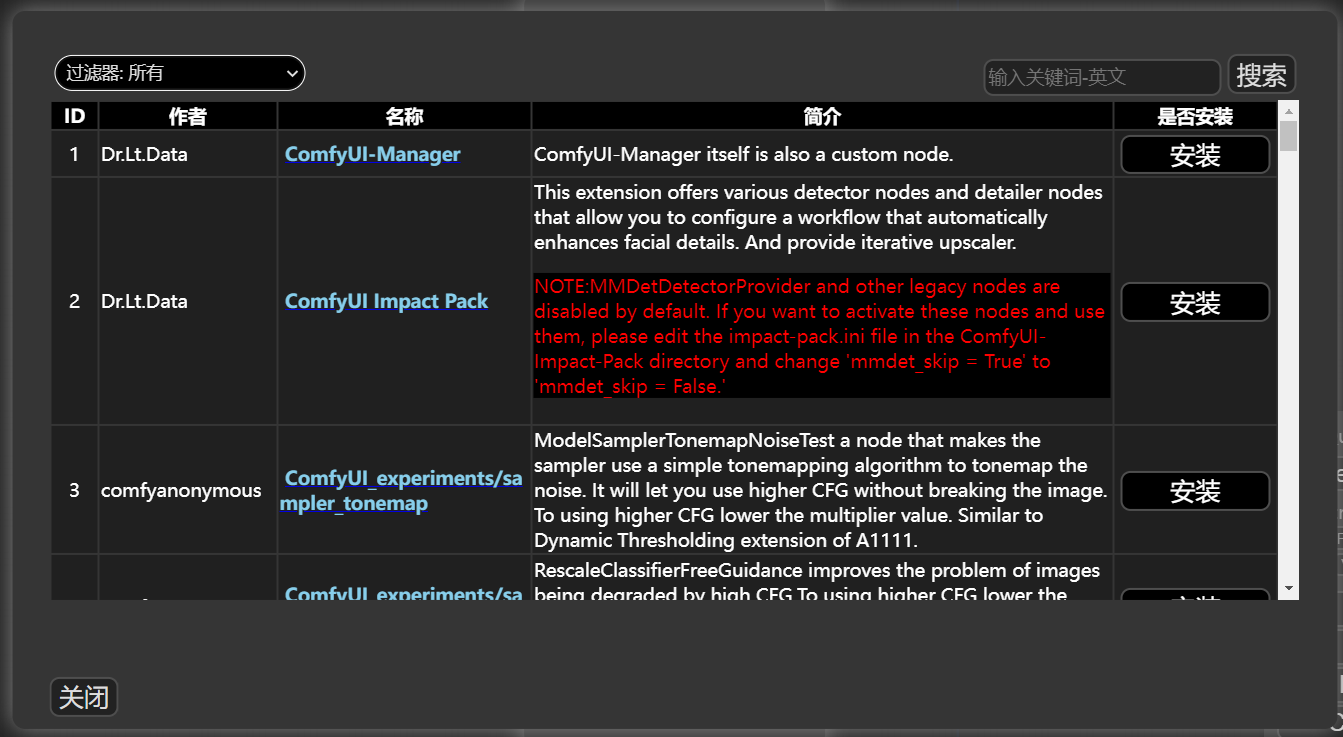Click the dropdown chevron in the filter box
The image size is (1343, 737).
(291, 73)
